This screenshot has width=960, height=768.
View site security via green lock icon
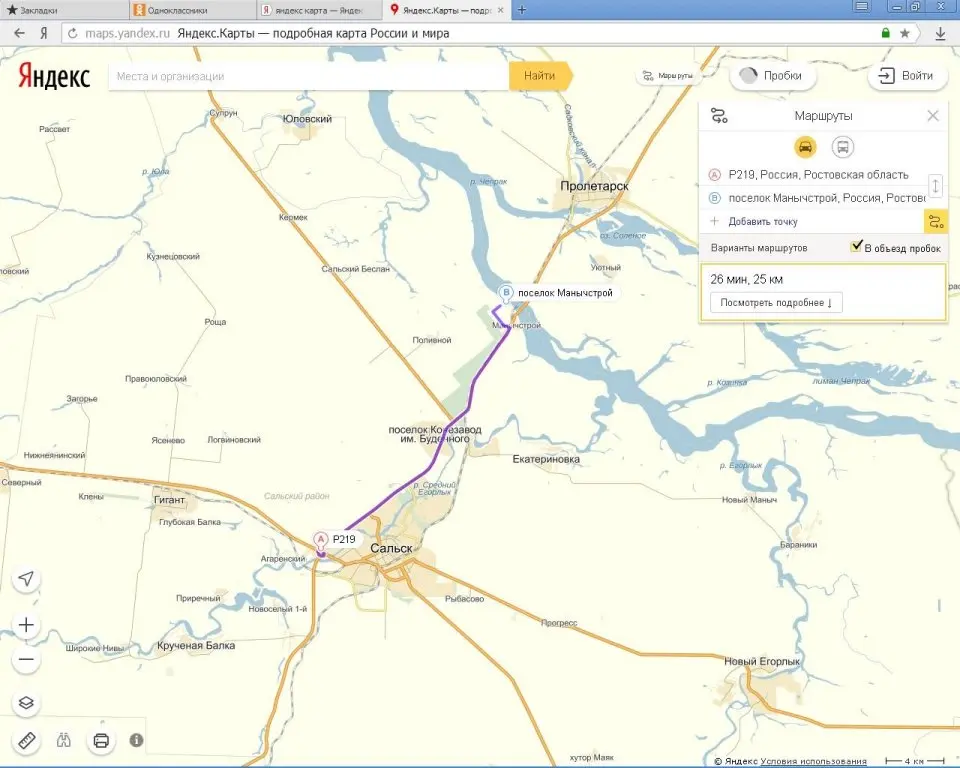click(885, 33)
